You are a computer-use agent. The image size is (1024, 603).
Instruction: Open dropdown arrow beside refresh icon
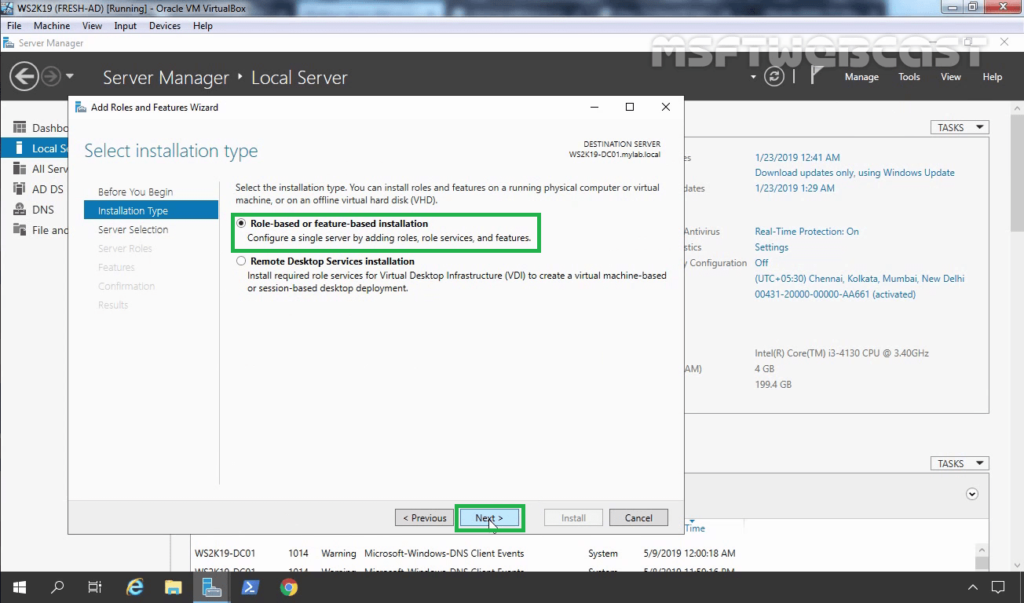(x=753, y=77)
